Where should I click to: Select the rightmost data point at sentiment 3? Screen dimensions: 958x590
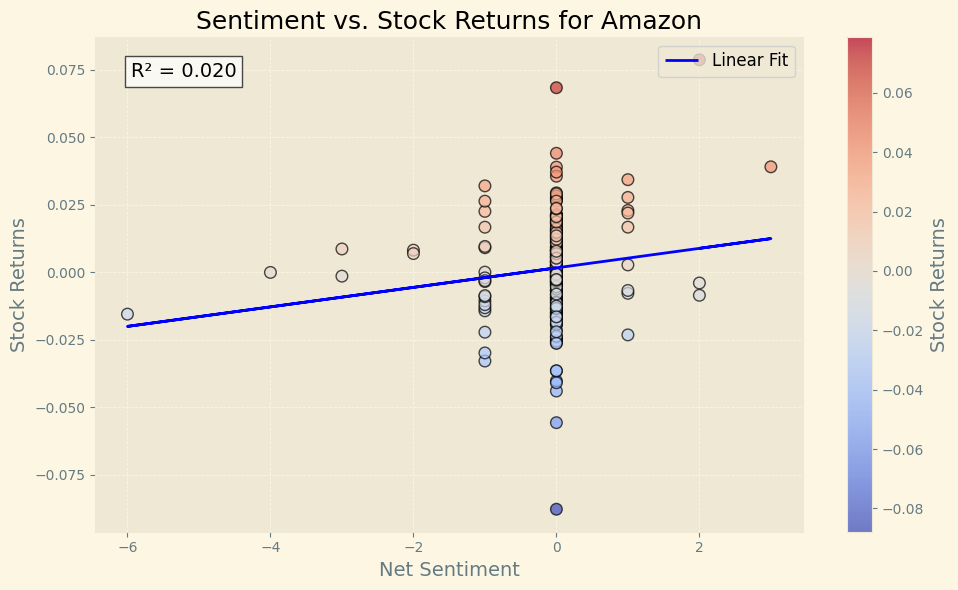[x=770, y=167]
